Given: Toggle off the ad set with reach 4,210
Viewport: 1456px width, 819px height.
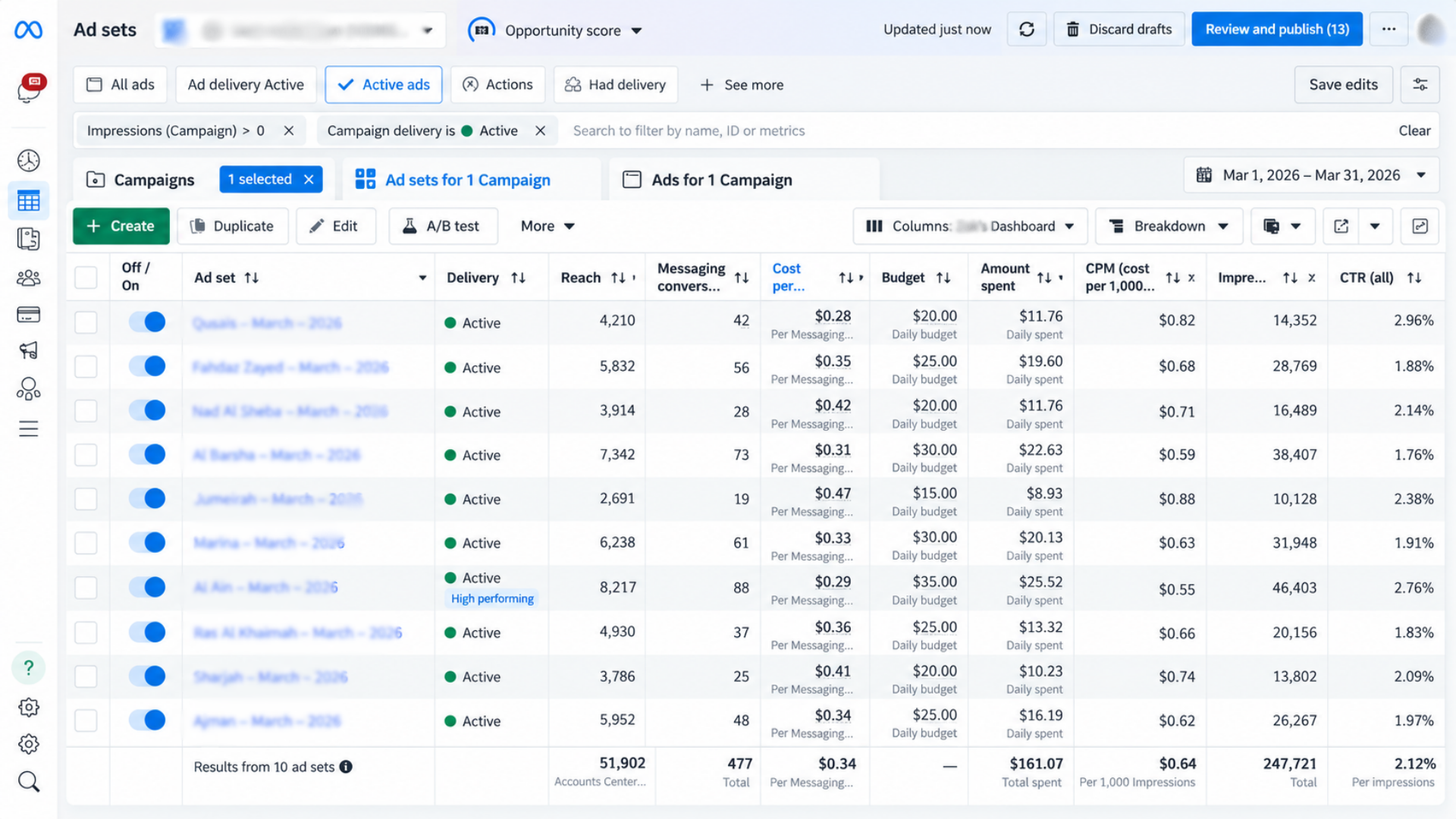Looking at the screenshot, I should (147, 322).
